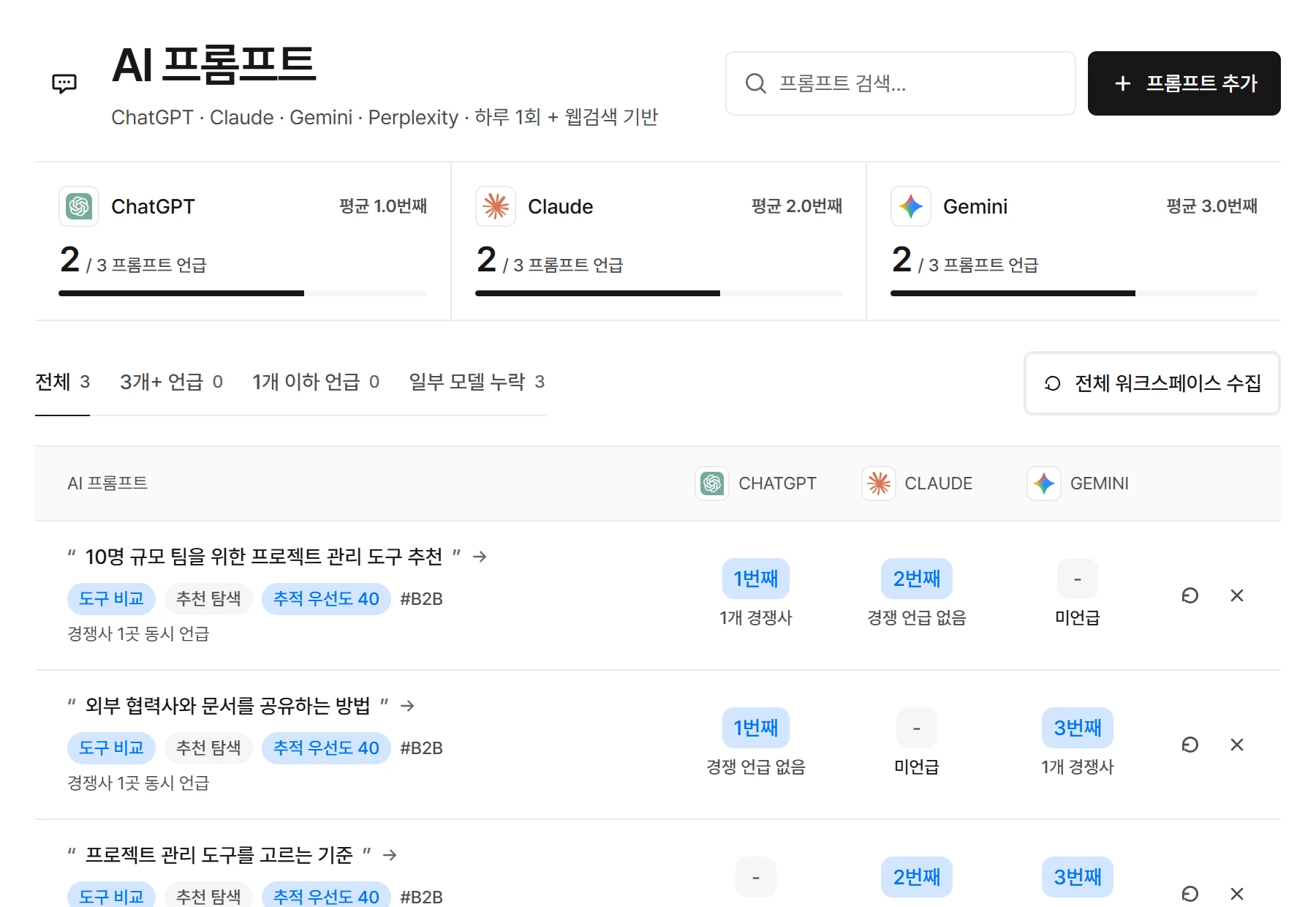Screen dimensions: 1316x907
Task: Switch to the 1개 이하 언급 tab
Action: pyautogui.click(x=316, y=382)
